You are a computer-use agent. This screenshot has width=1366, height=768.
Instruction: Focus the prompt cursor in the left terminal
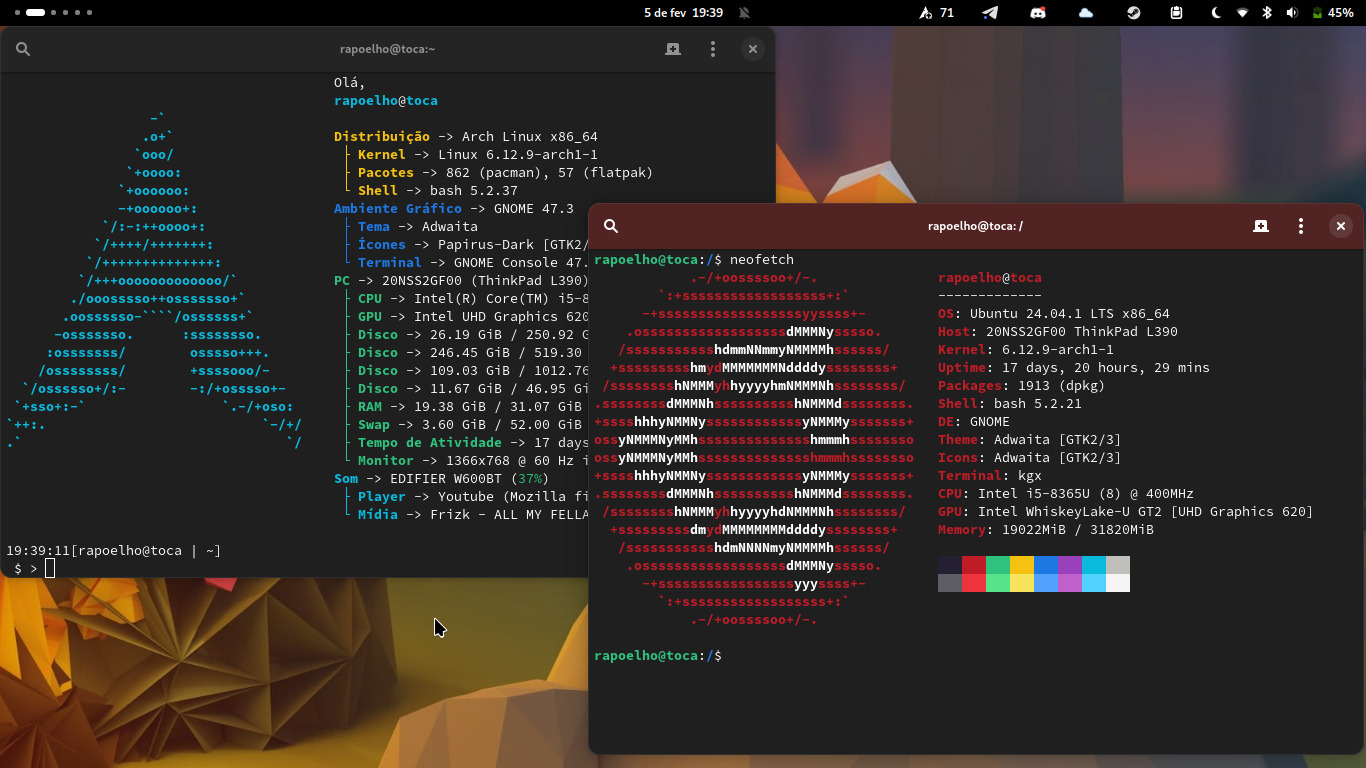[x=50, y=569]
